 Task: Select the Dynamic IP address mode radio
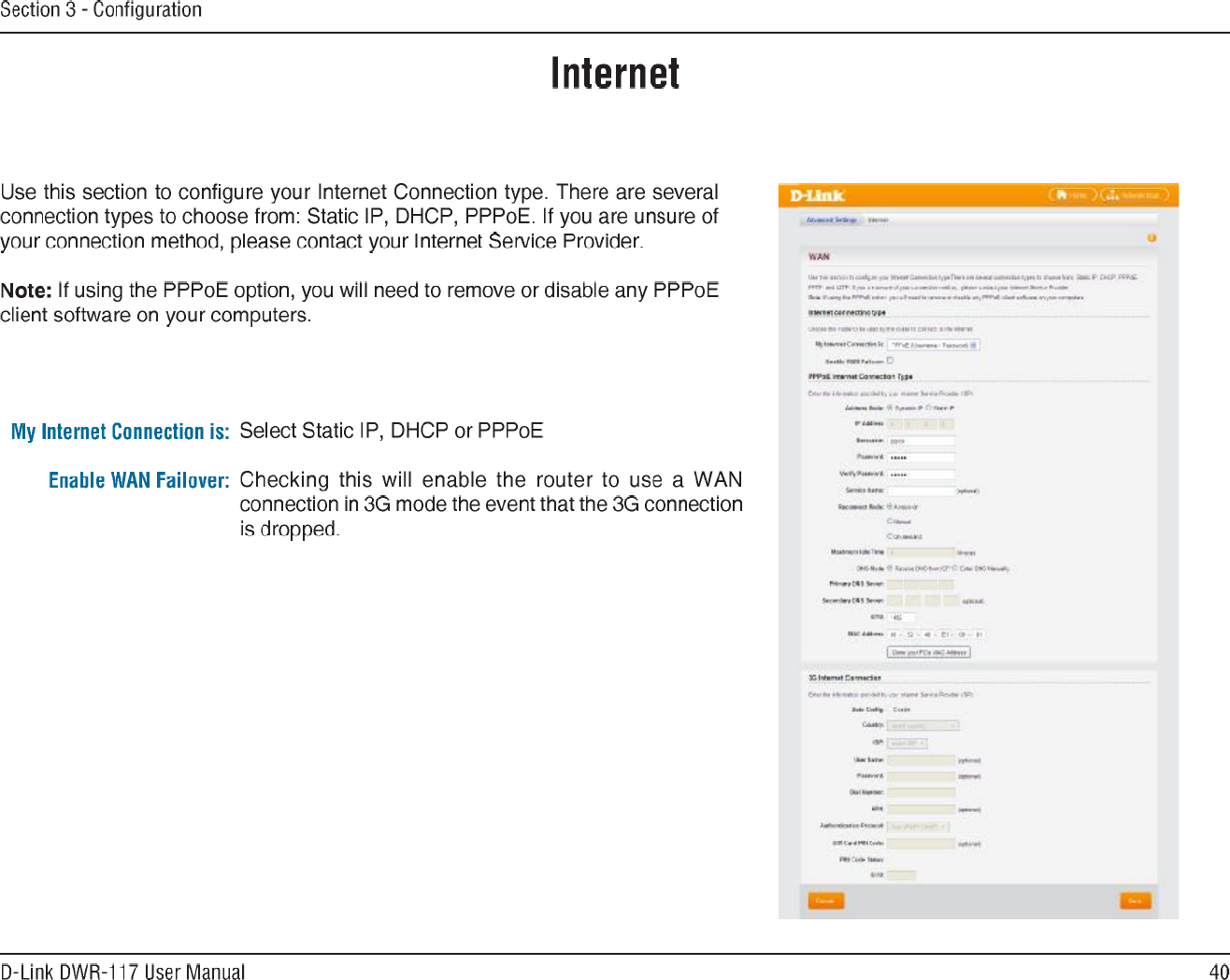pos(891,408)
